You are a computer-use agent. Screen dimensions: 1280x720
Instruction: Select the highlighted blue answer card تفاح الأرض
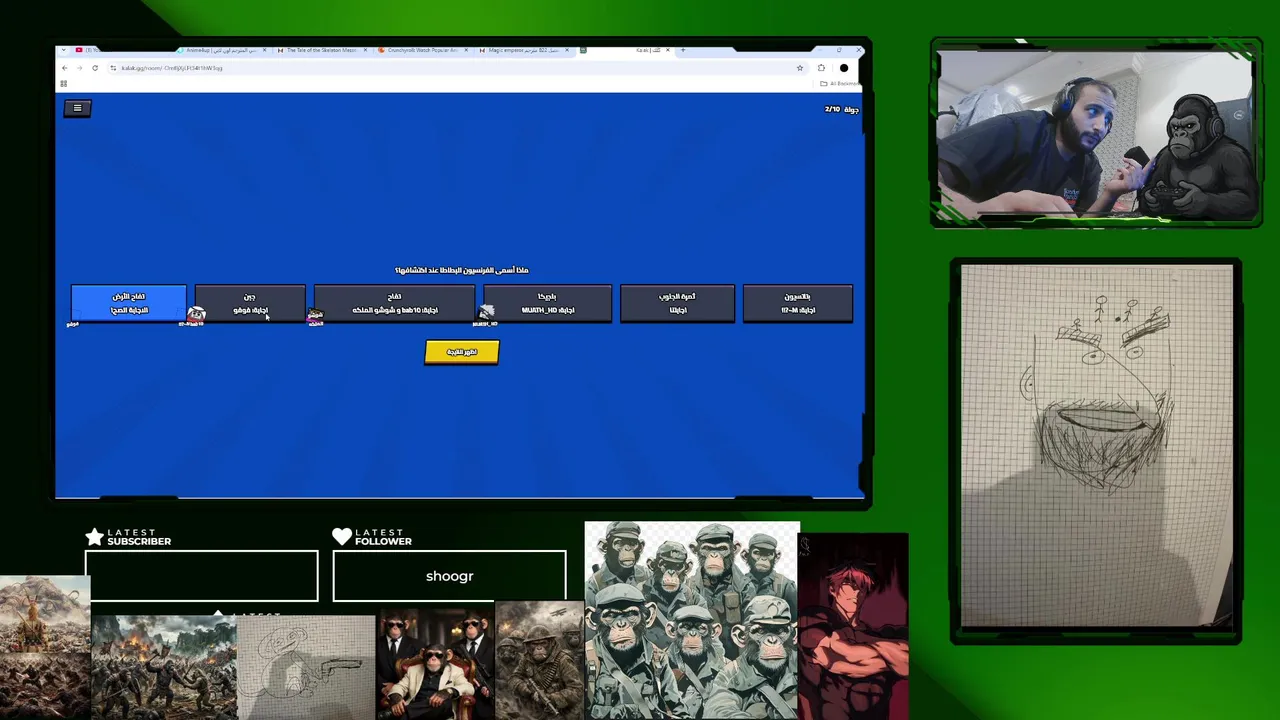coord(128,303)
